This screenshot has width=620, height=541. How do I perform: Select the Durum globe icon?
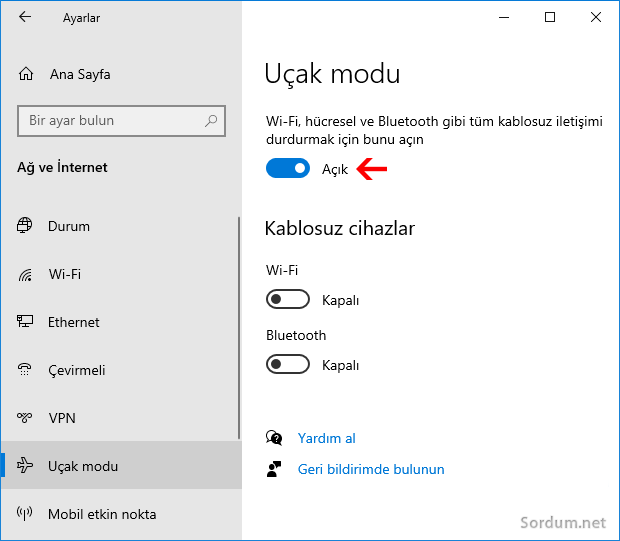point(25,225)
